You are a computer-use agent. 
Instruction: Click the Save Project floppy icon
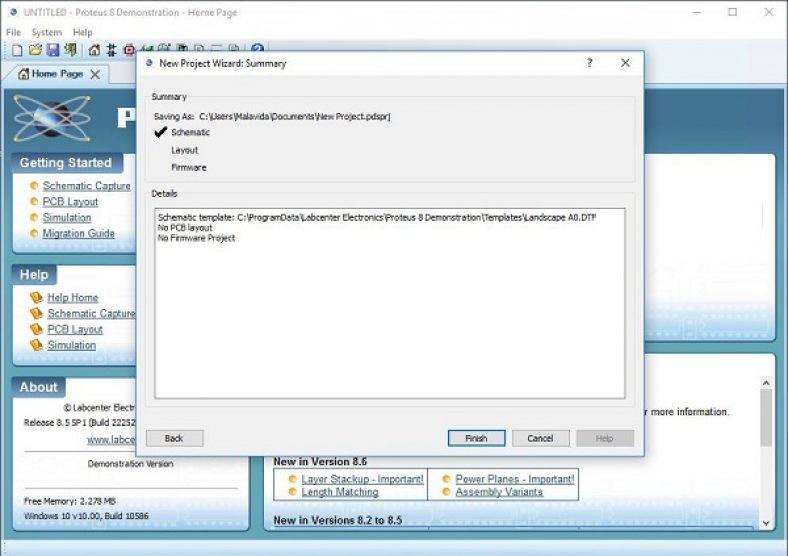pos(53,50)
